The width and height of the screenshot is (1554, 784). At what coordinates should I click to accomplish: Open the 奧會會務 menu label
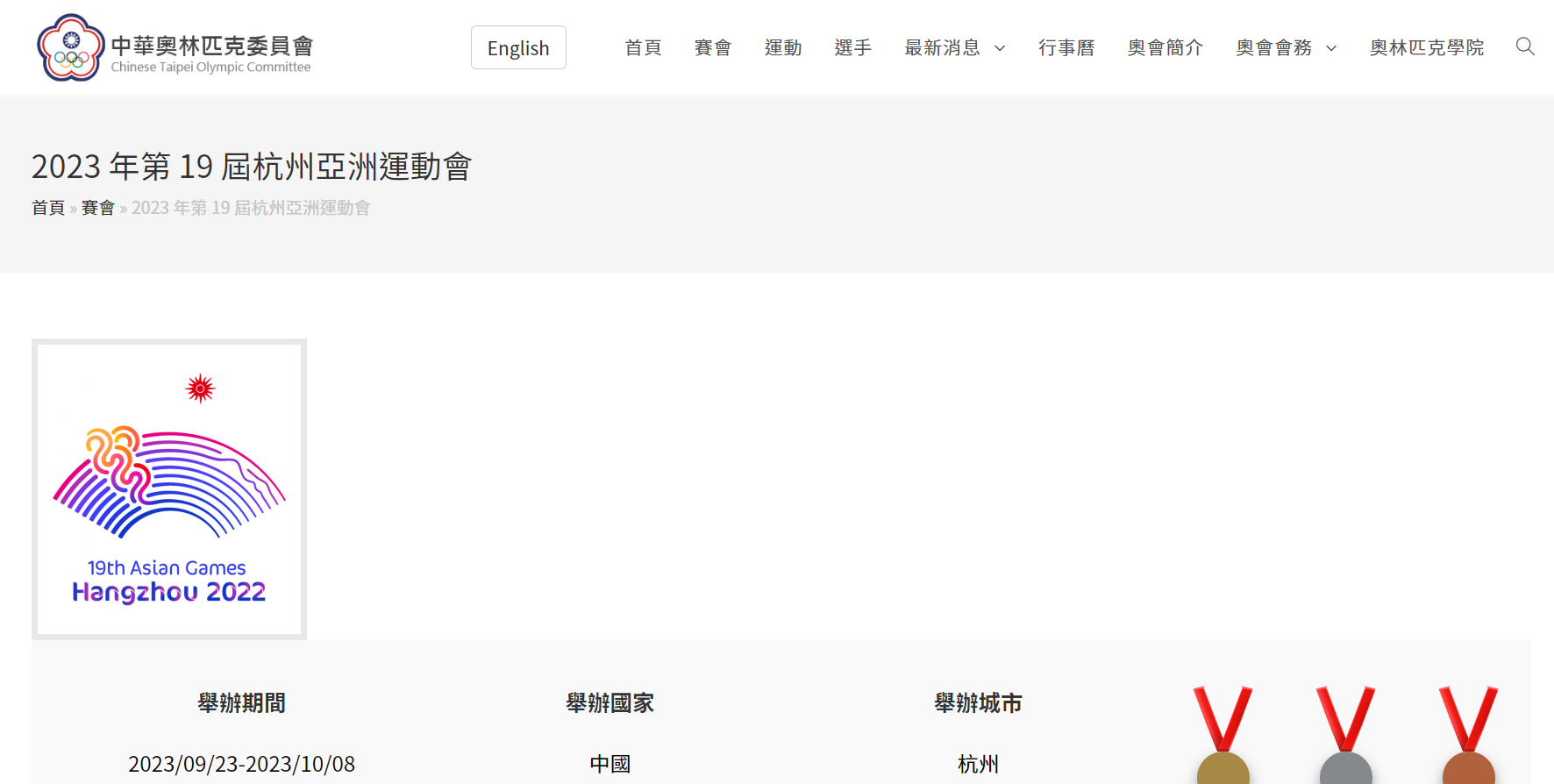tap(1274, 47)
